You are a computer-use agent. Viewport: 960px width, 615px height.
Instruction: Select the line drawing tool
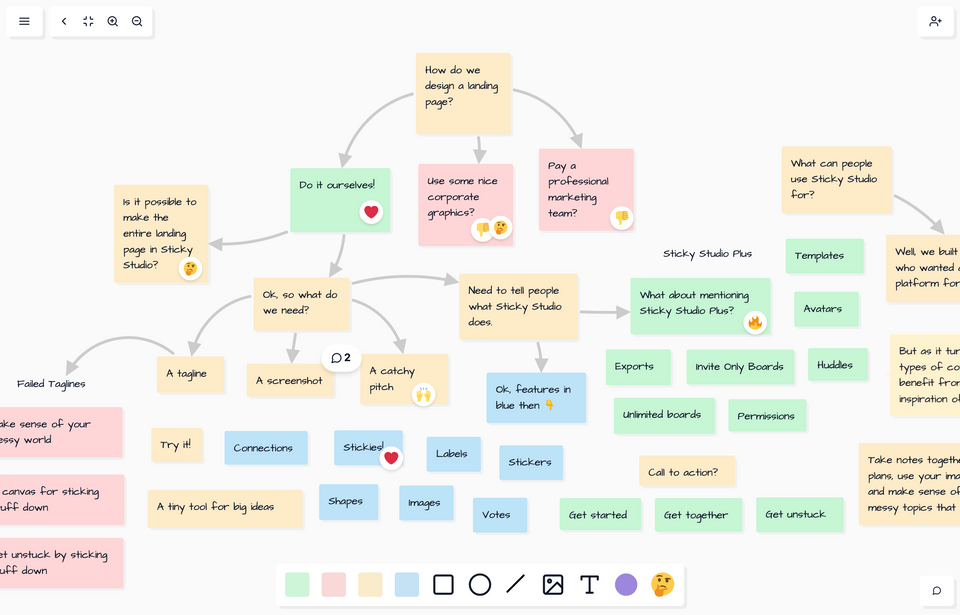[516, 584]
